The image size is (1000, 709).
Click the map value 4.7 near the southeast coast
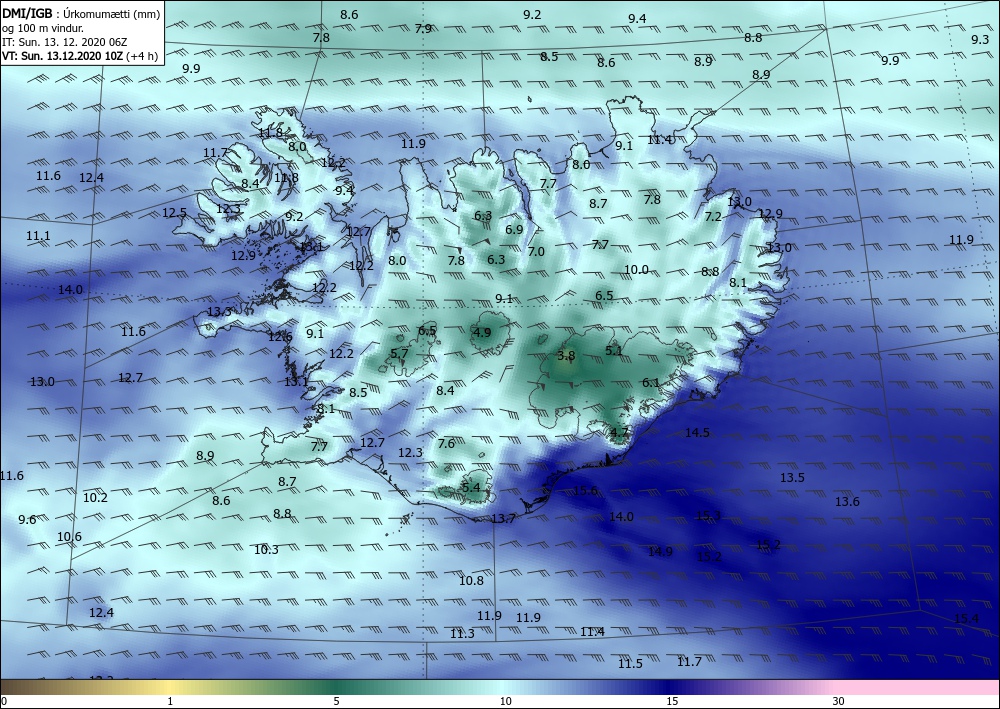pos(619,432)
